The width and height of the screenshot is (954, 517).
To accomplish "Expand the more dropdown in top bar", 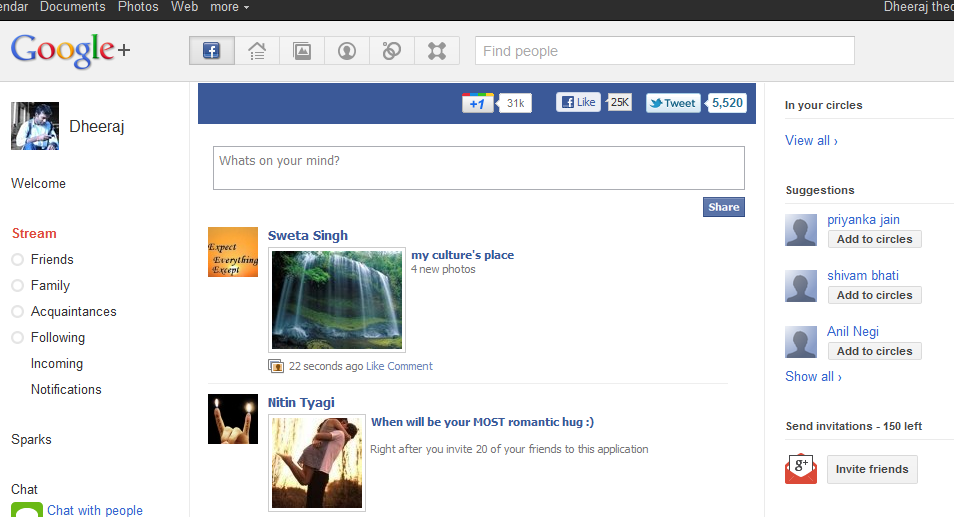I will pyautogui.click(x=230, y=7).
